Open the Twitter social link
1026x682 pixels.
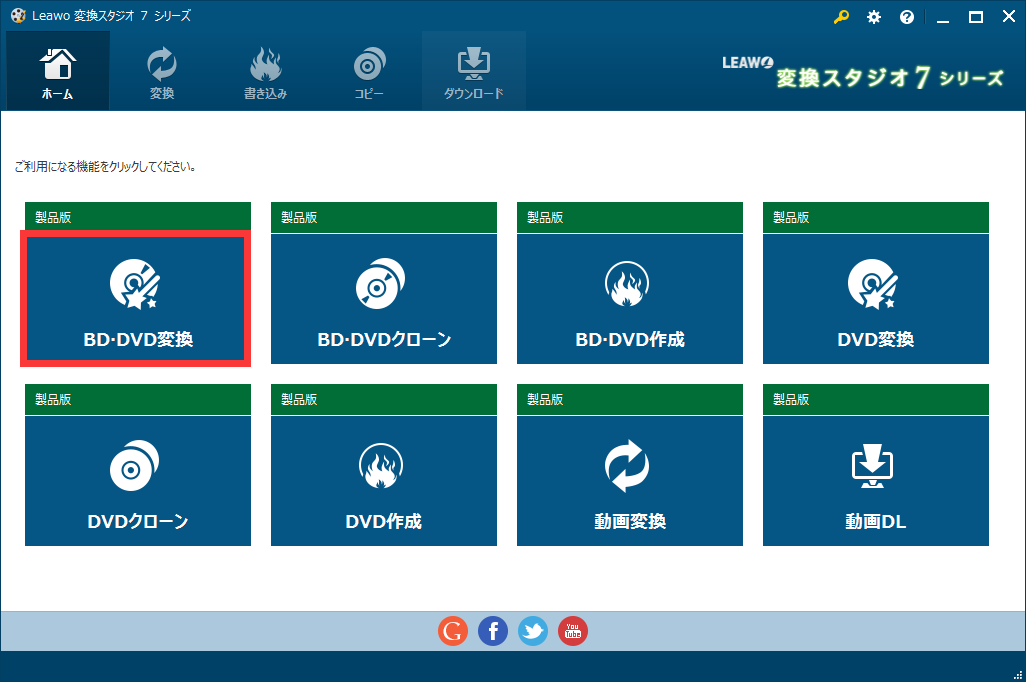532,631
